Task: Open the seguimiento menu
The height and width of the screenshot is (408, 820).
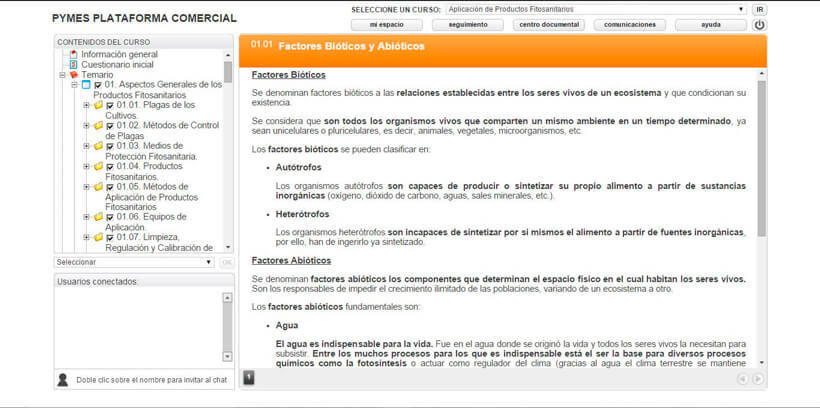Action: [468, 25]
